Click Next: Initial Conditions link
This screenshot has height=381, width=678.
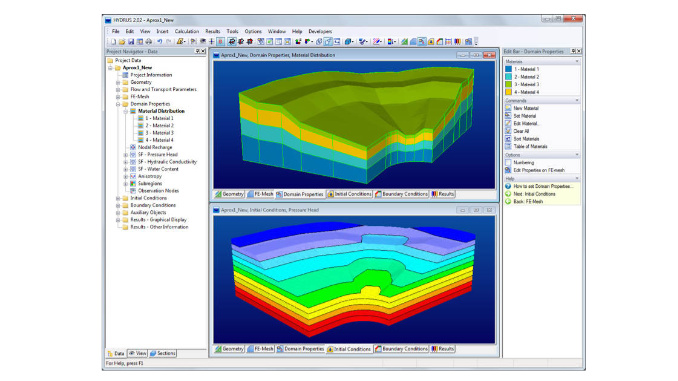534,194
